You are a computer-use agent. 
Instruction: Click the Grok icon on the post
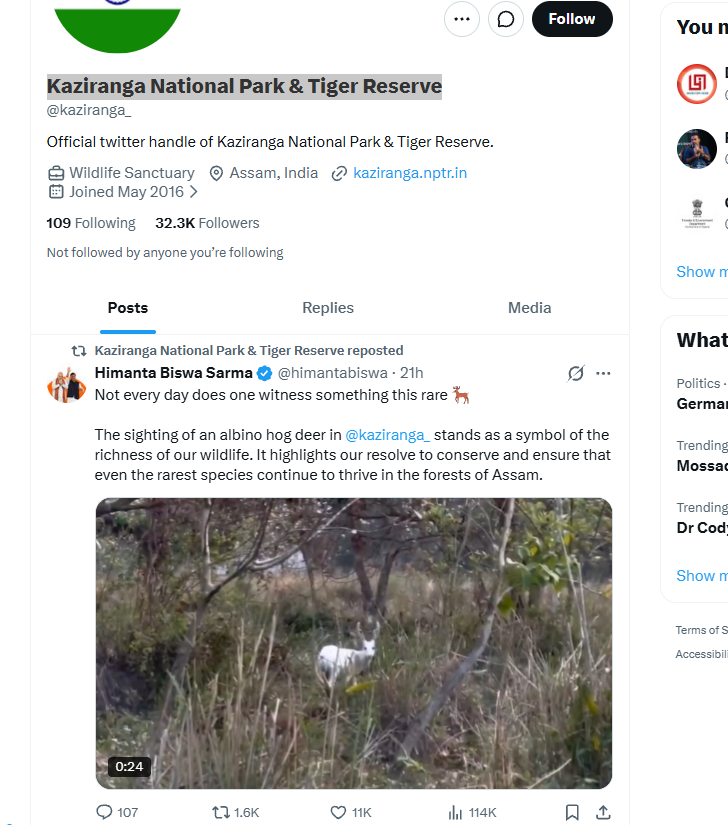576,374
